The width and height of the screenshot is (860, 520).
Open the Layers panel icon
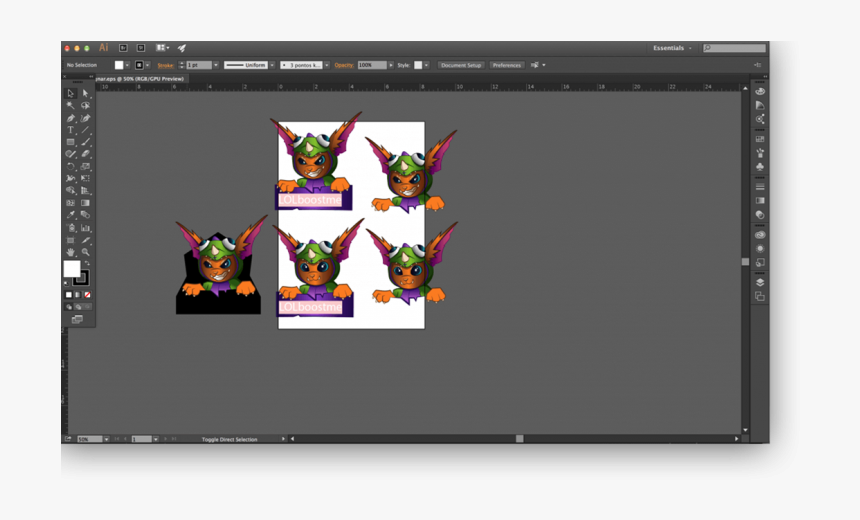click(x=760, y=282)
